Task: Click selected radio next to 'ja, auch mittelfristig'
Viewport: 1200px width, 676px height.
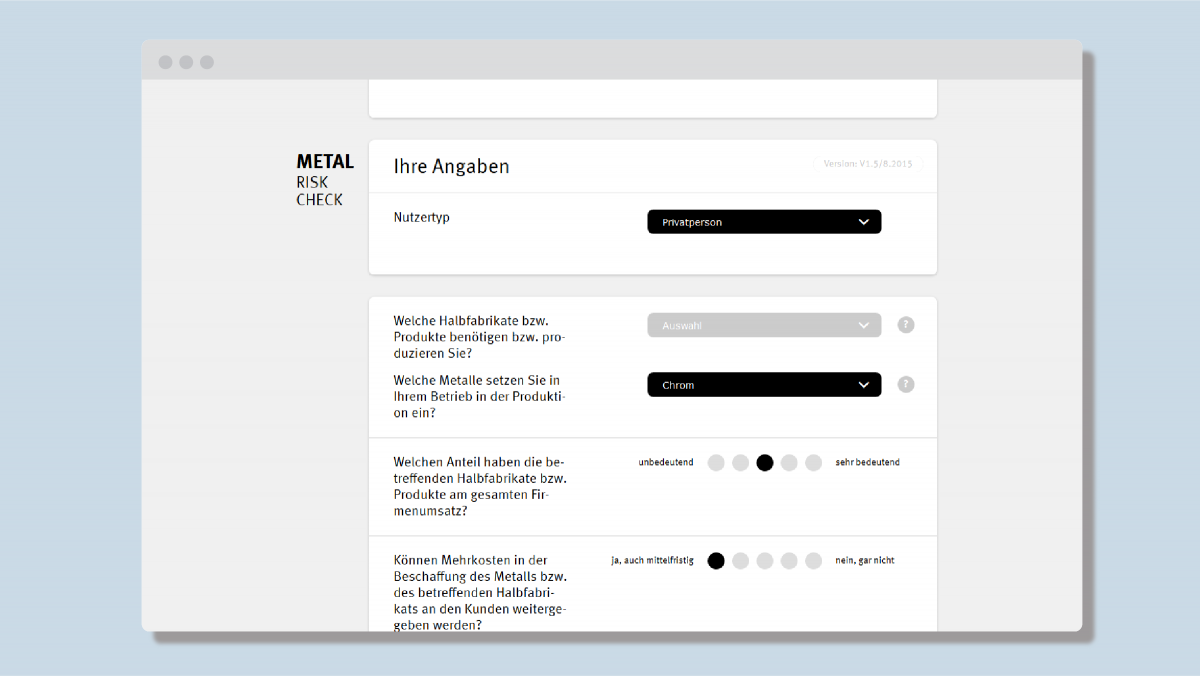Action: point(716,561)
